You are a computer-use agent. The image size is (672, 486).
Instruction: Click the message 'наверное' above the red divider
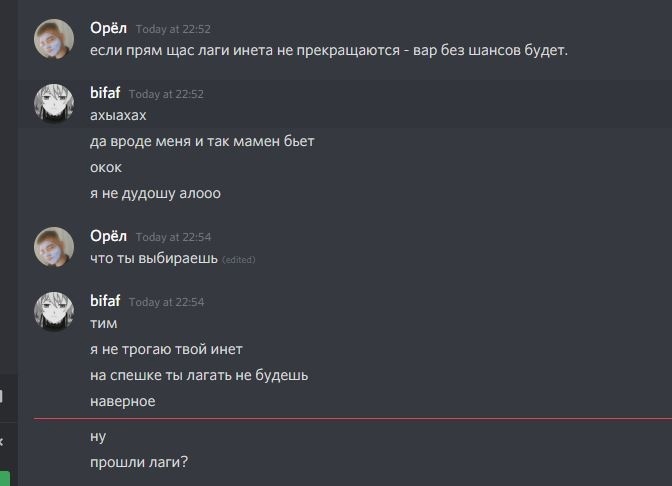[122, 401]
